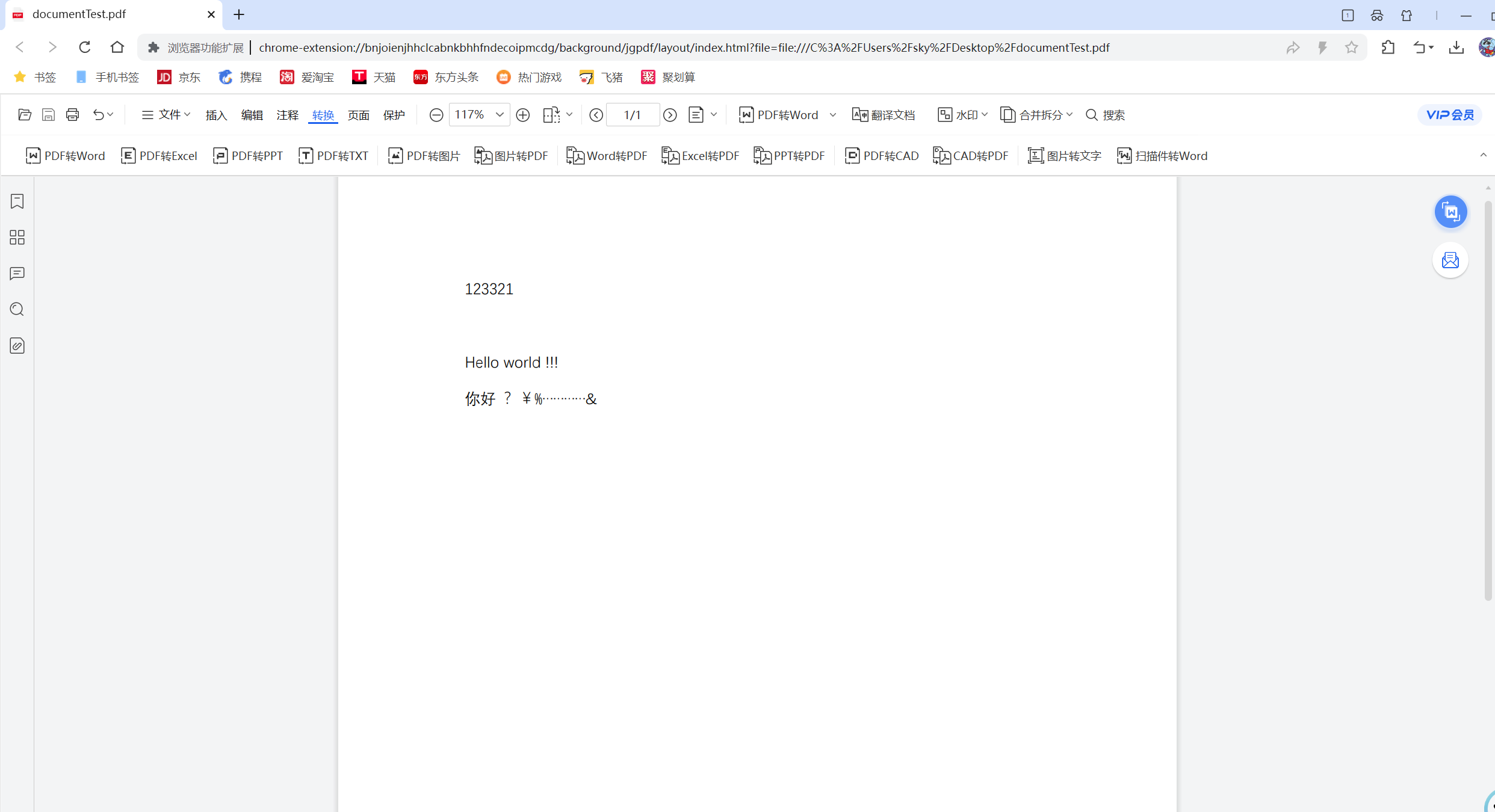Open the attachments panel in sidebar
The height and width of the screenshot is (812, 1495).
[x=17, y=346]
